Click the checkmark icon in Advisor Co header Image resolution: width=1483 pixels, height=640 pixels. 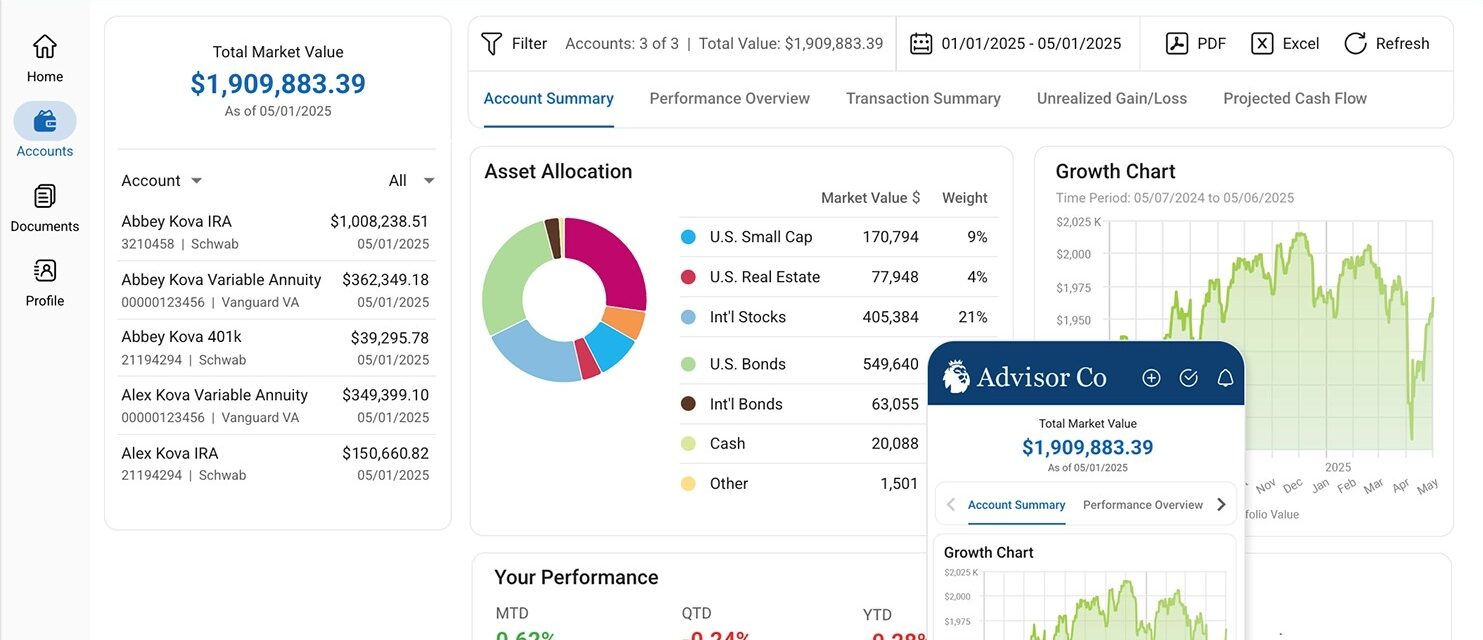click(1188, 377)
